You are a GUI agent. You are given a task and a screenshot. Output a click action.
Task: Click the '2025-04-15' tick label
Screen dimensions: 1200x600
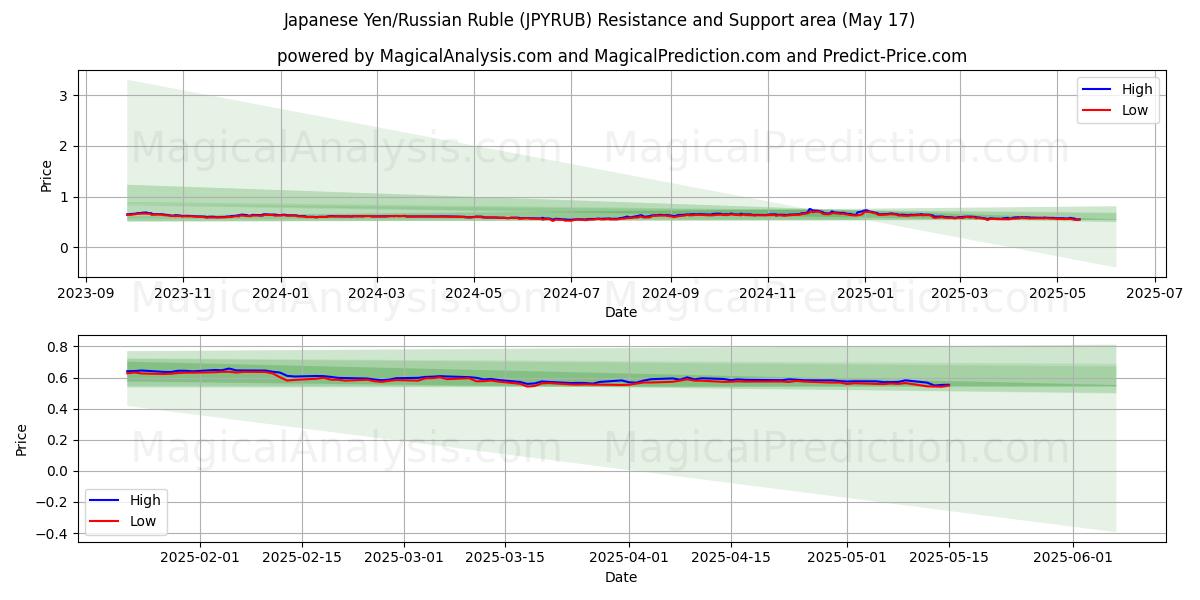click(731, 559)
